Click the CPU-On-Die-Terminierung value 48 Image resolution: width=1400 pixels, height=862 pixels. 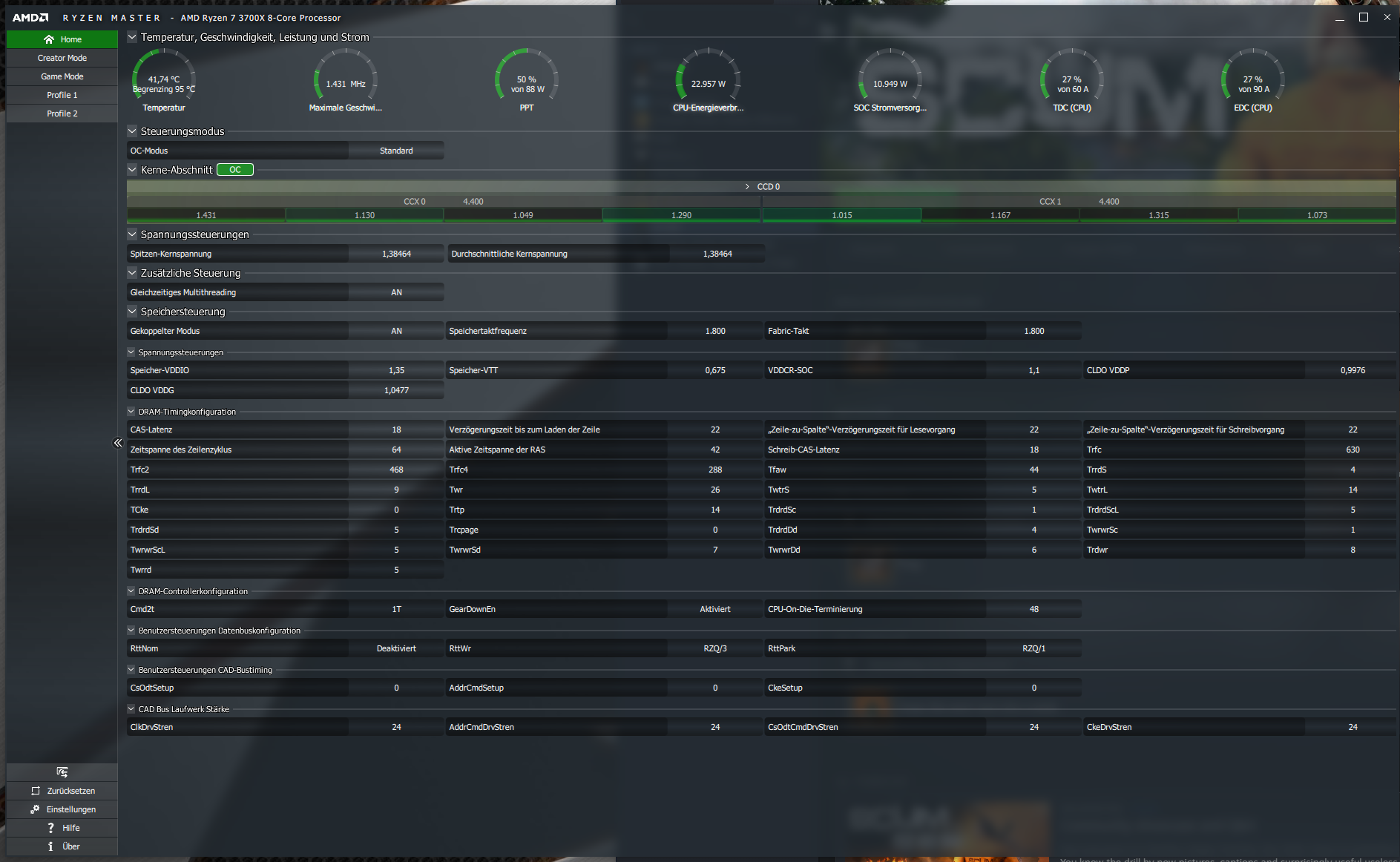[x=1034, y=609]
